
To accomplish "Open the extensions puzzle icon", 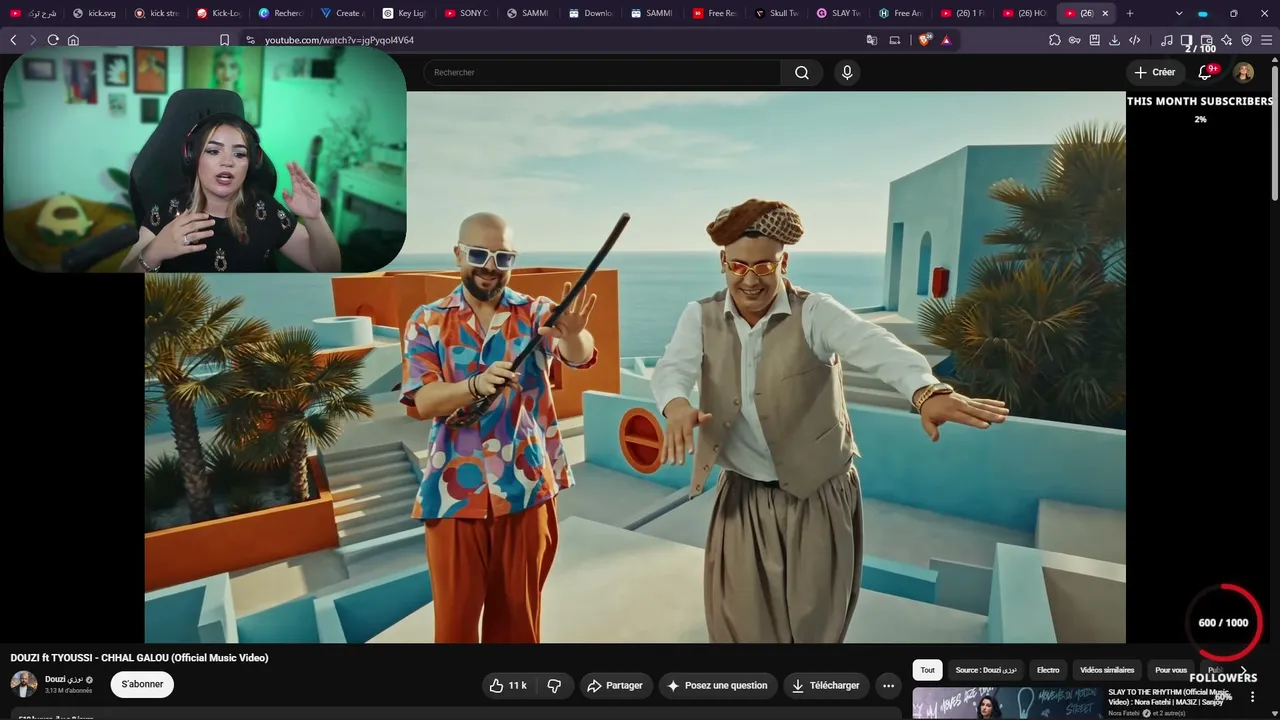I will [1055, 40].
